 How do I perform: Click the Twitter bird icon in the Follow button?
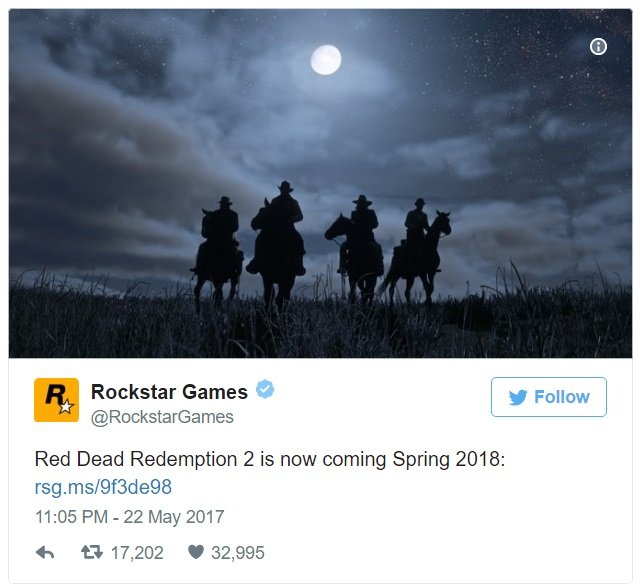518,397
